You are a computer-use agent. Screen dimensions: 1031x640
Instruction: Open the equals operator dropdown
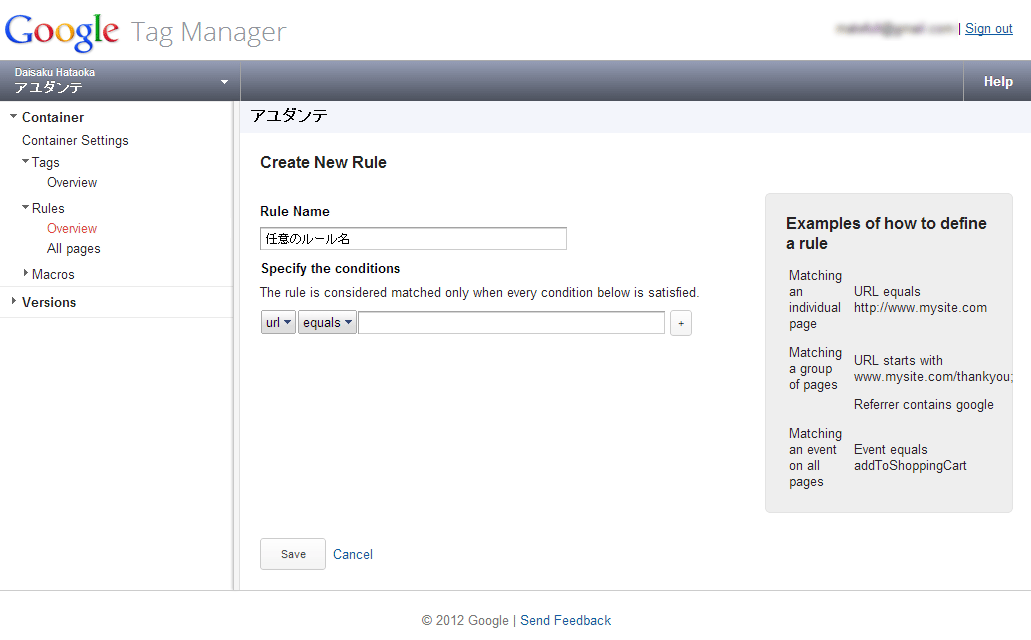(327, 323)
